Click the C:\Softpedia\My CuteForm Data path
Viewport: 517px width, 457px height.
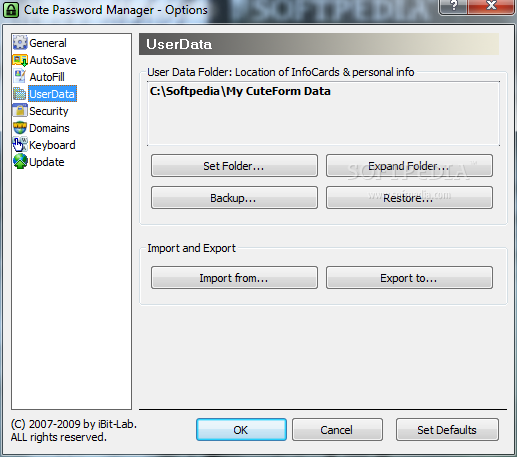[240, 91]
